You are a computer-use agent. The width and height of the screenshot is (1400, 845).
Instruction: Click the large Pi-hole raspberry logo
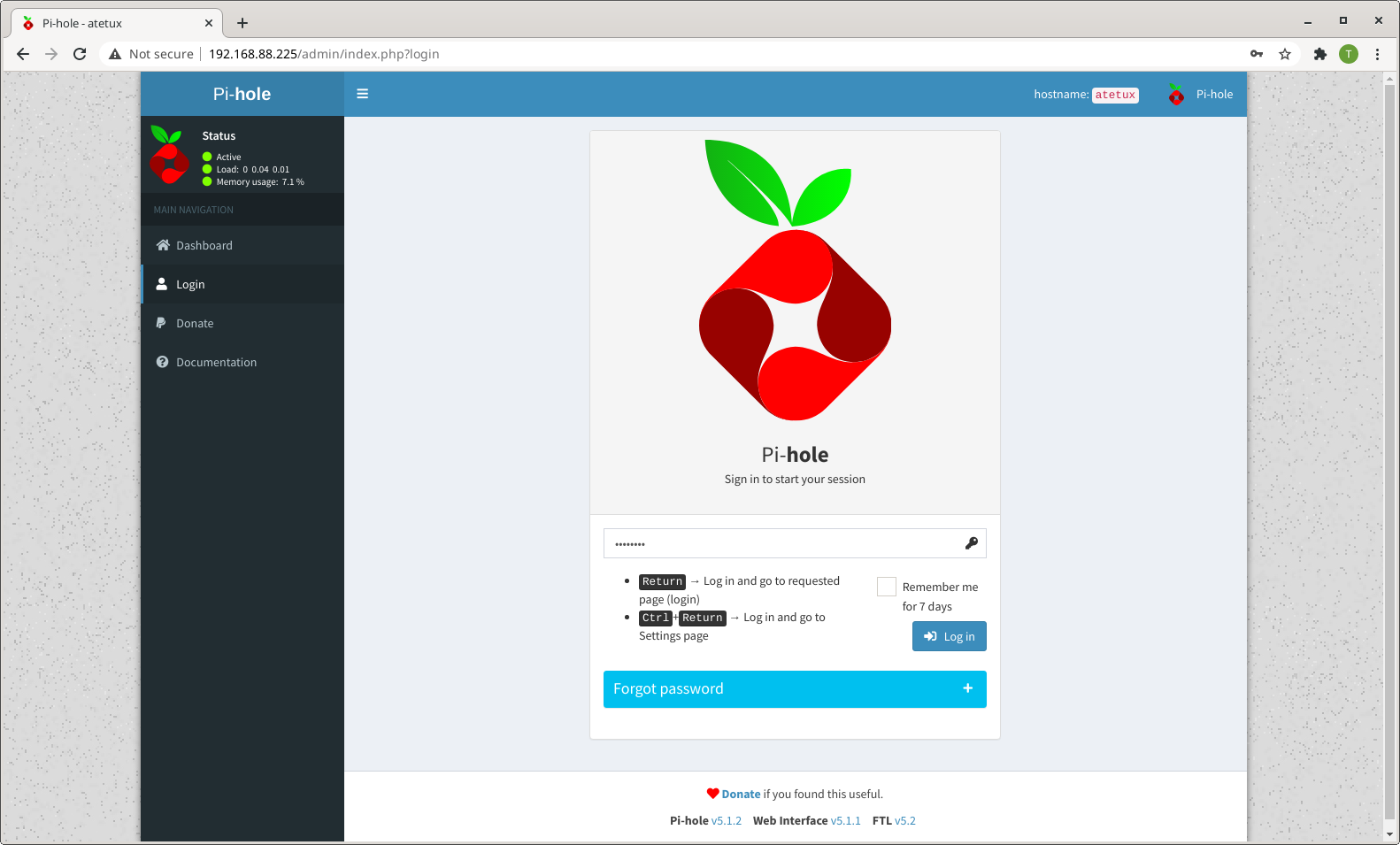(795, 280)
